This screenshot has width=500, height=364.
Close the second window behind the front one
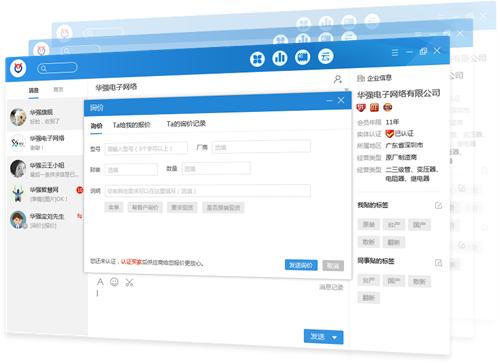(x=460, y=33)
